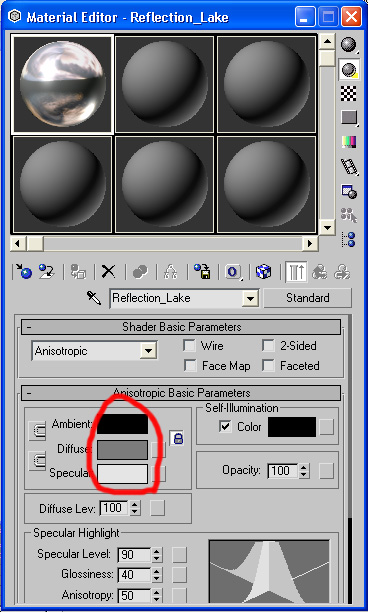Toggle the checkered Background icon

pos(348,94)
